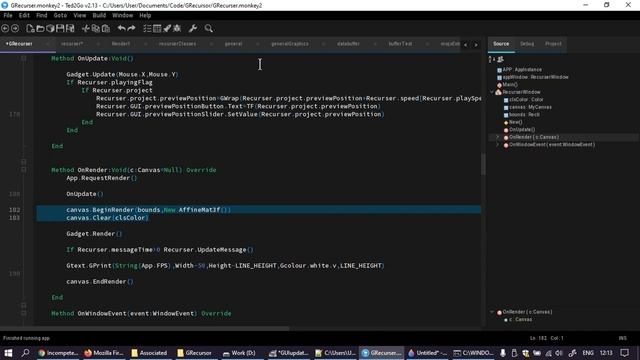Select New() in the source tree
Image resolution: width=640 pixels, height=360 pixels.
516,122
